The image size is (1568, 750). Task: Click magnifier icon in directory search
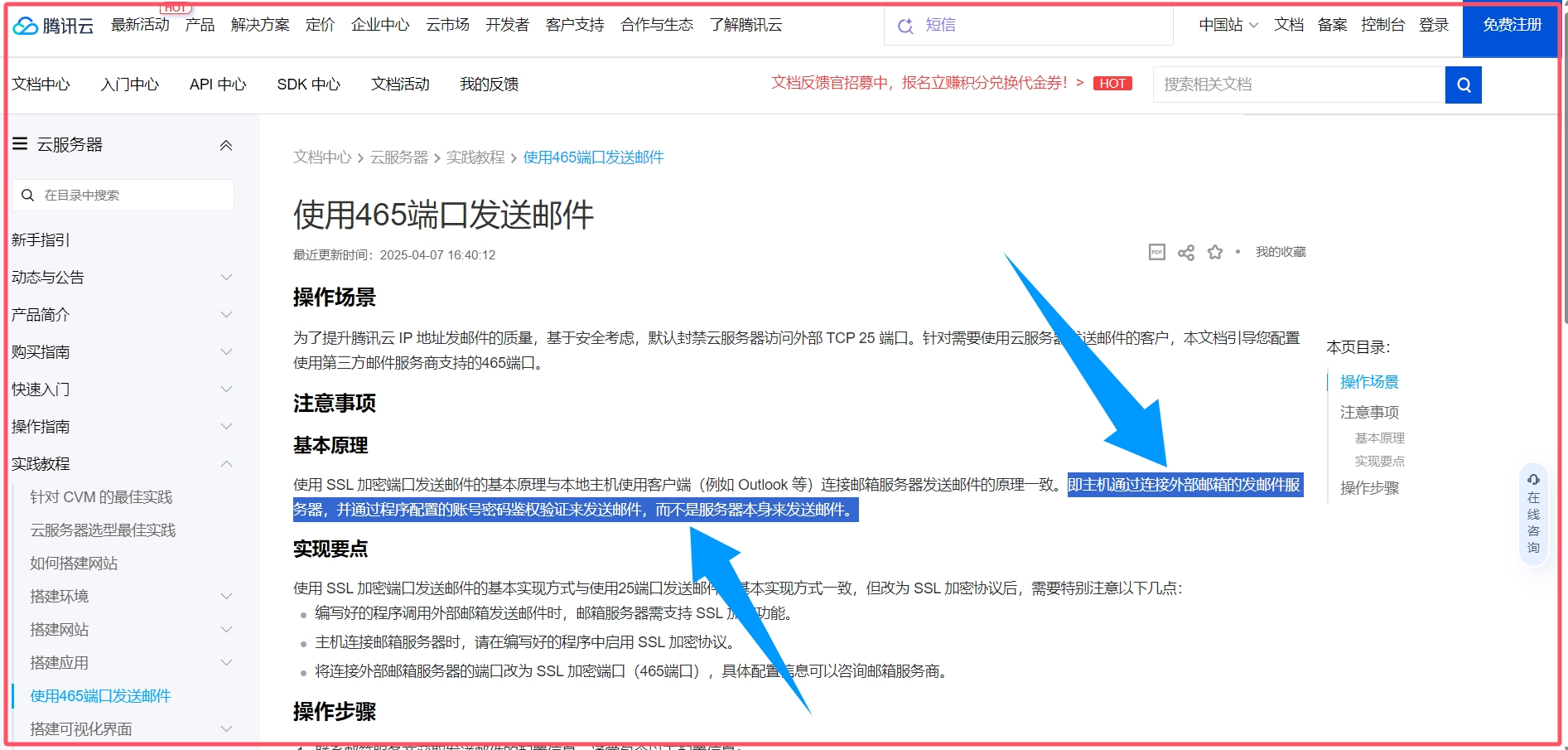tap(27, 196)
